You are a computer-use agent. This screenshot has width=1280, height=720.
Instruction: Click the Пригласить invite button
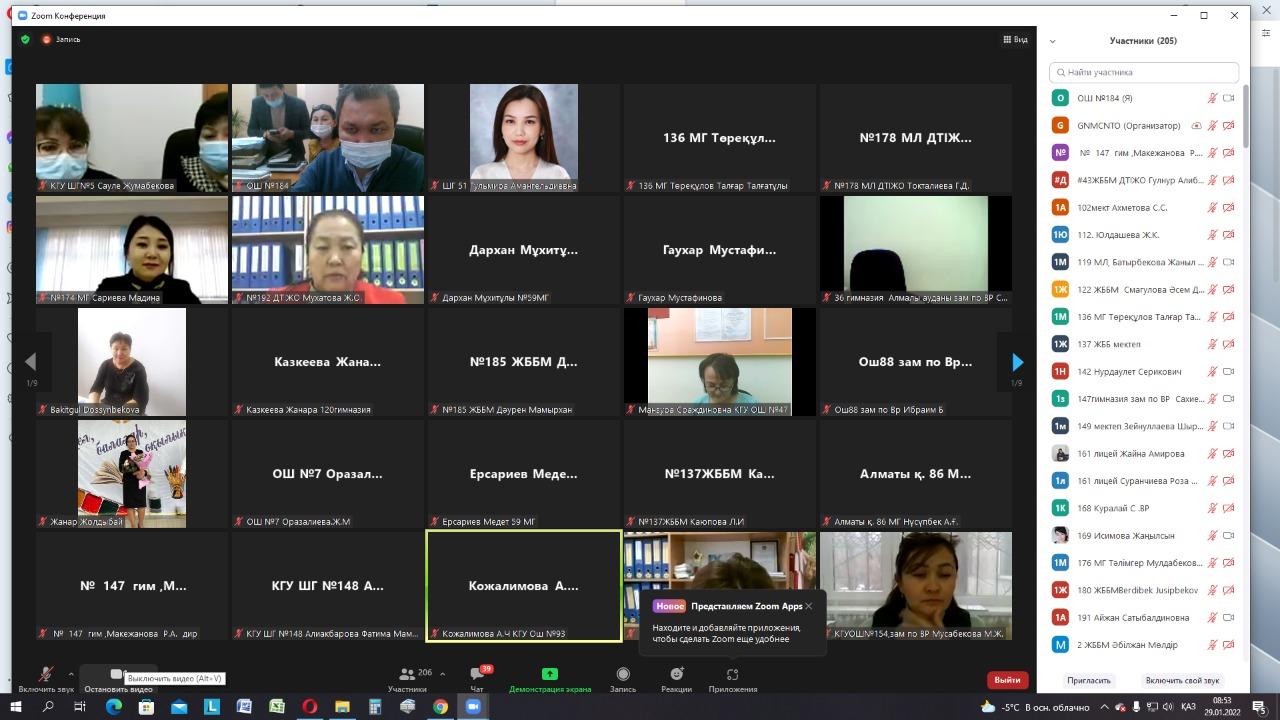coord(1088,680)
